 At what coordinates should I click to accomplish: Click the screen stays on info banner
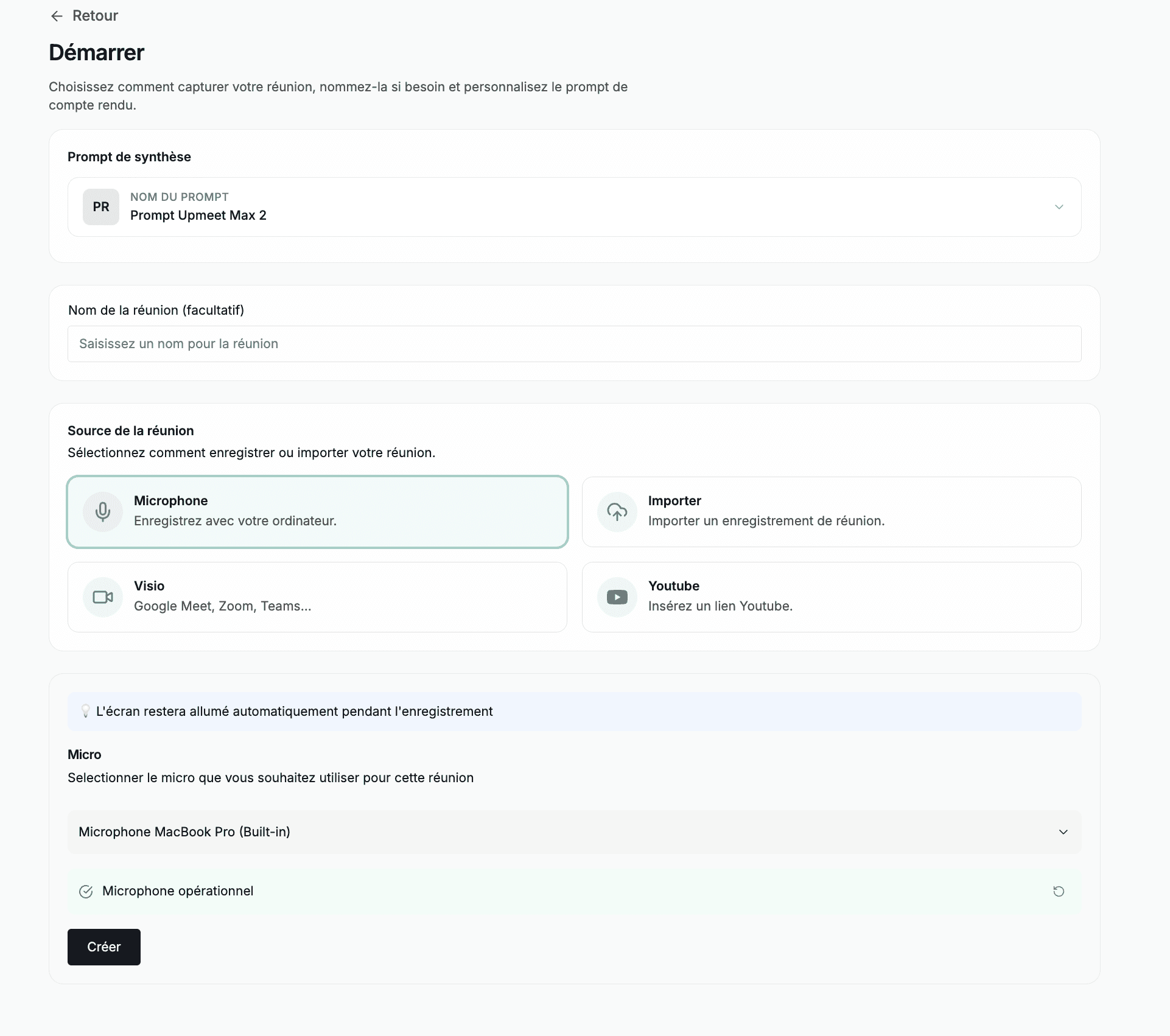coord(573,712)
